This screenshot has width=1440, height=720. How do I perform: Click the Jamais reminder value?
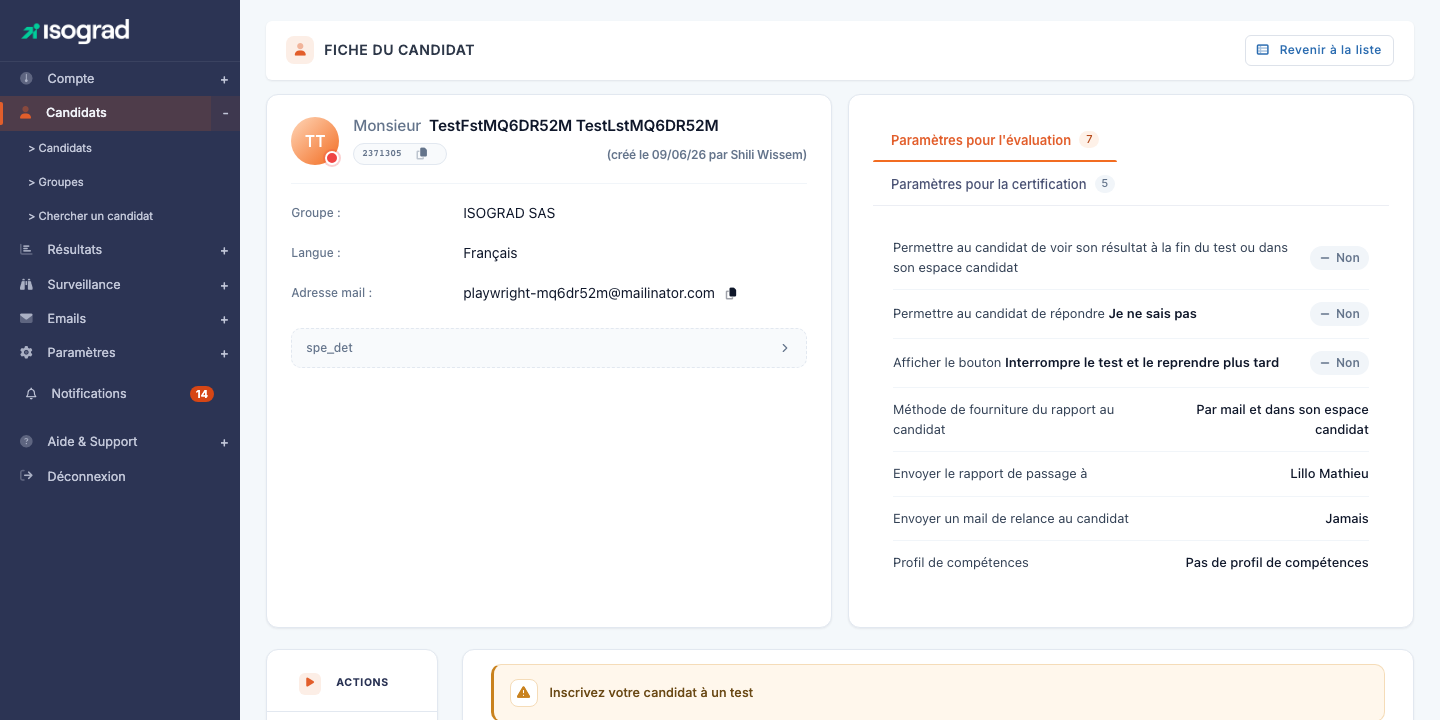1347,518
